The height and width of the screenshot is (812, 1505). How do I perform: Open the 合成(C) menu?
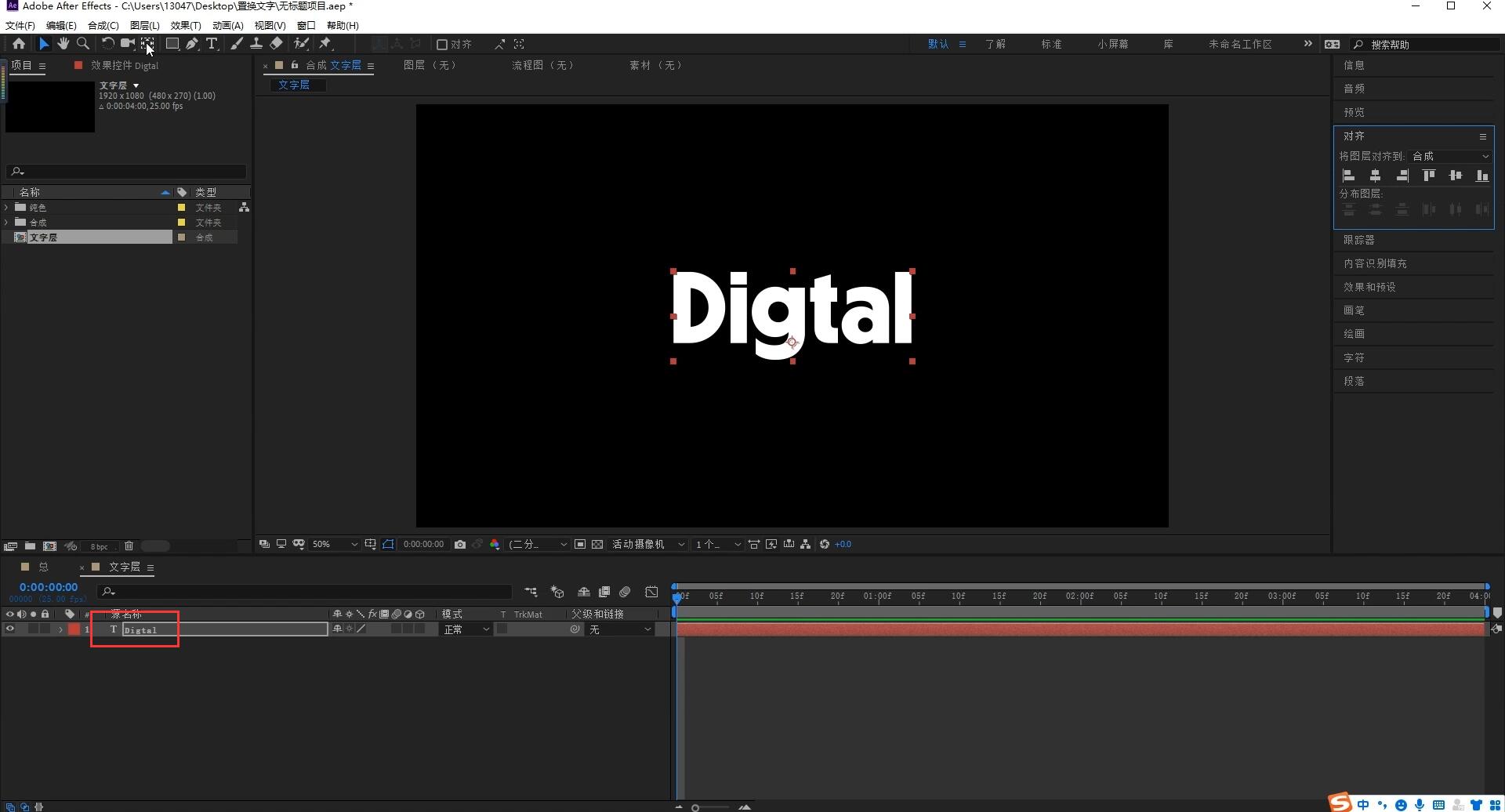103,25
